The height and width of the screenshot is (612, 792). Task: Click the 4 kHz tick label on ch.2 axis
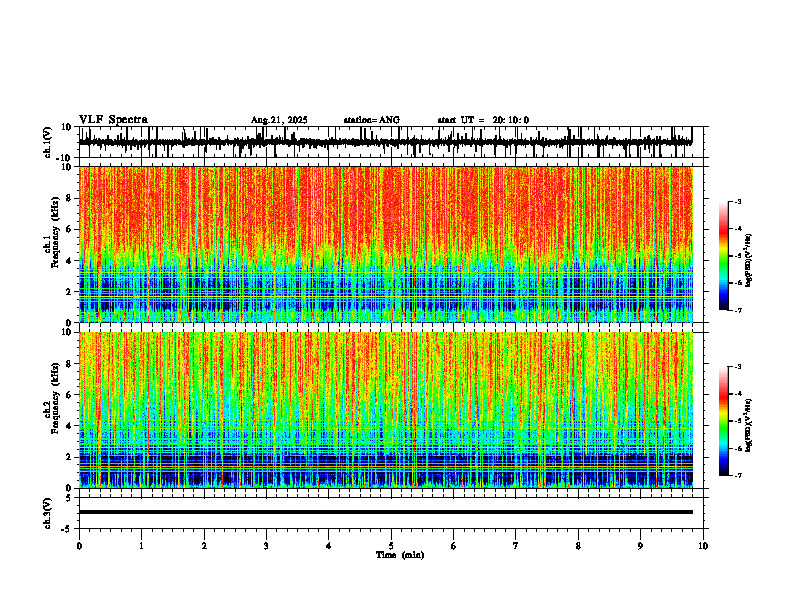[x=70, y=426]
